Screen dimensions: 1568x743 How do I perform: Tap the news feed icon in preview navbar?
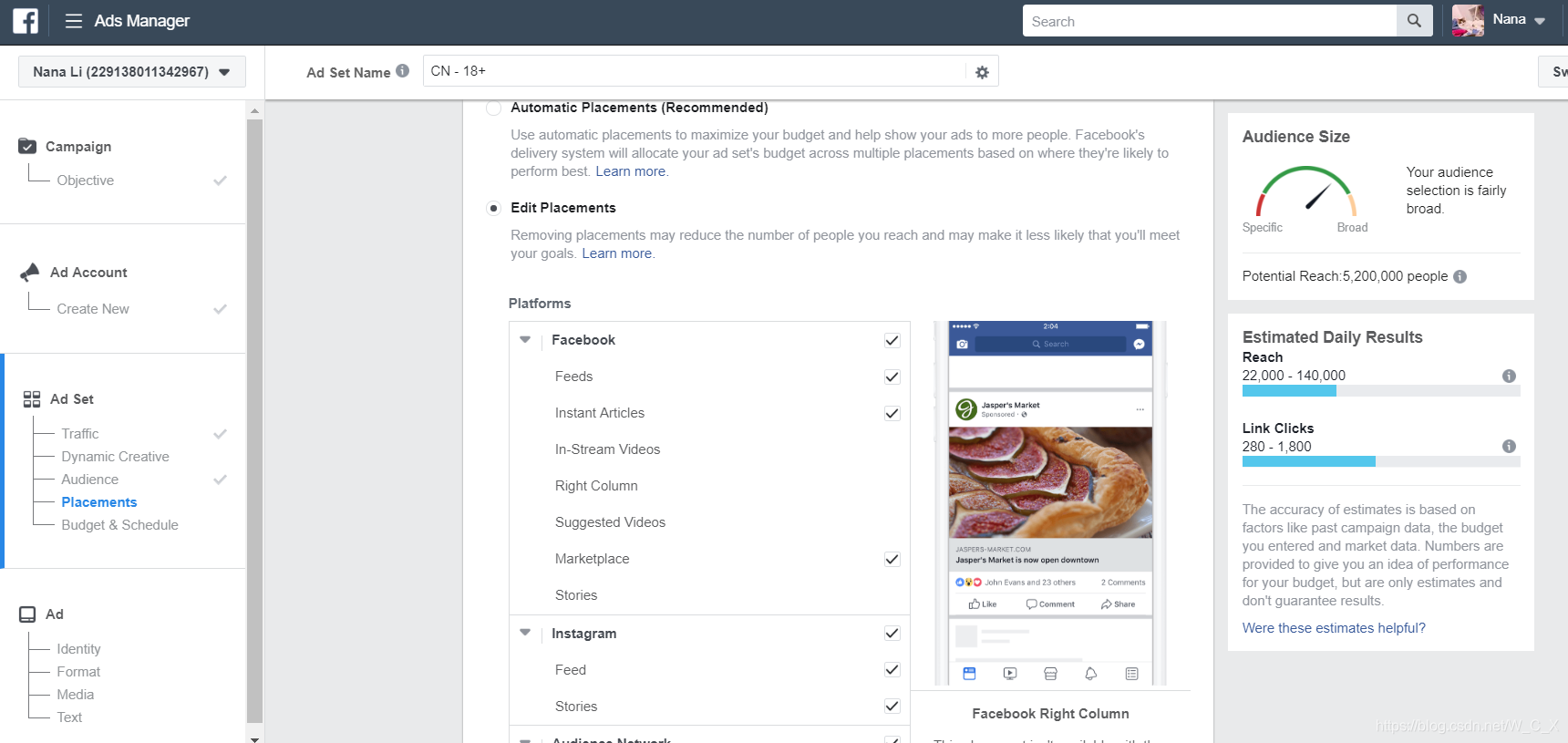click(x=969, y=674)
